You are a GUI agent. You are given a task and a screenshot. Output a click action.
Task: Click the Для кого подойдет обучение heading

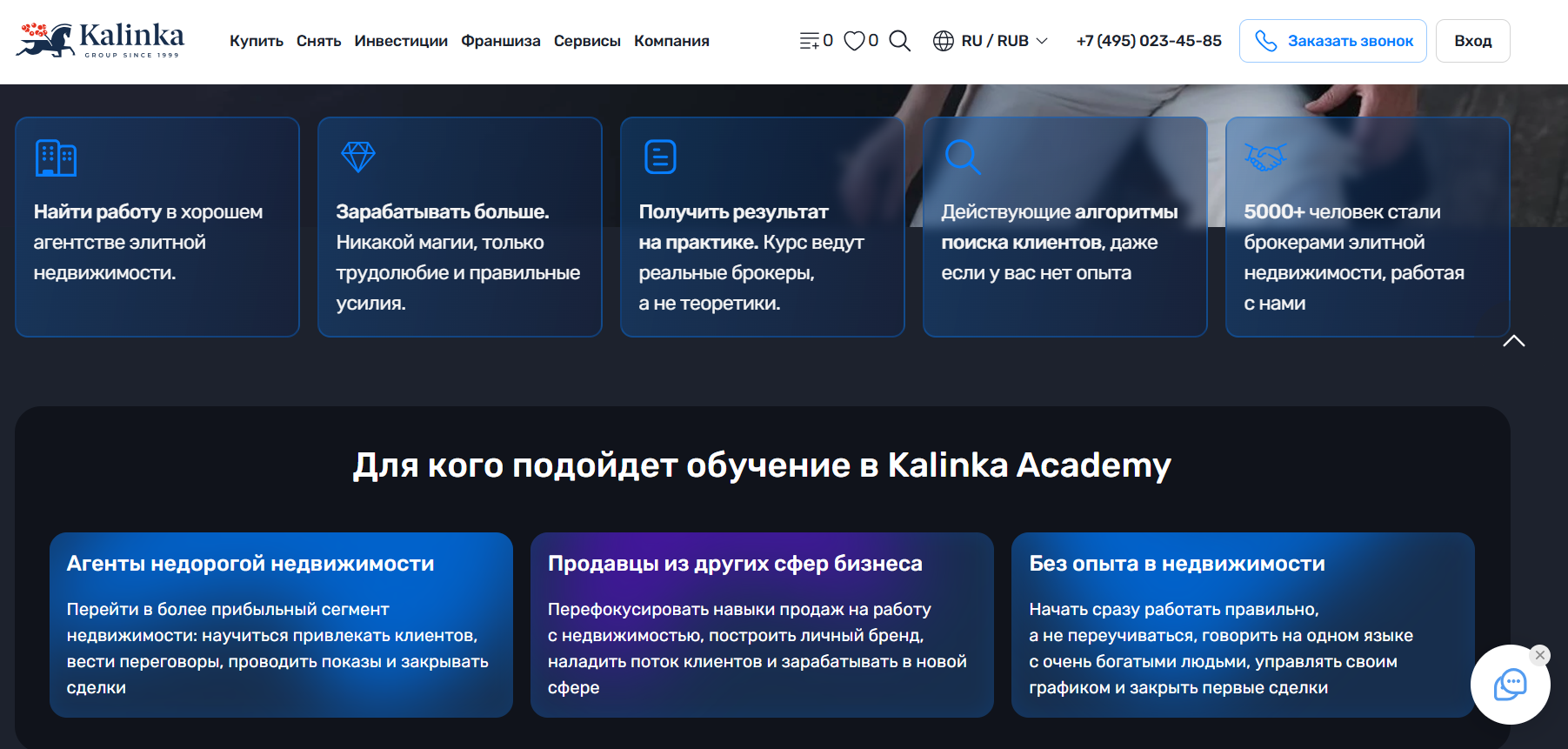(762, 465)
